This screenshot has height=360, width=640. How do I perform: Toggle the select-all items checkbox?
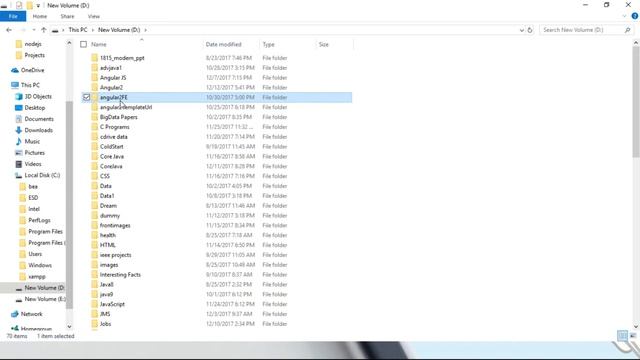[83, 44]
